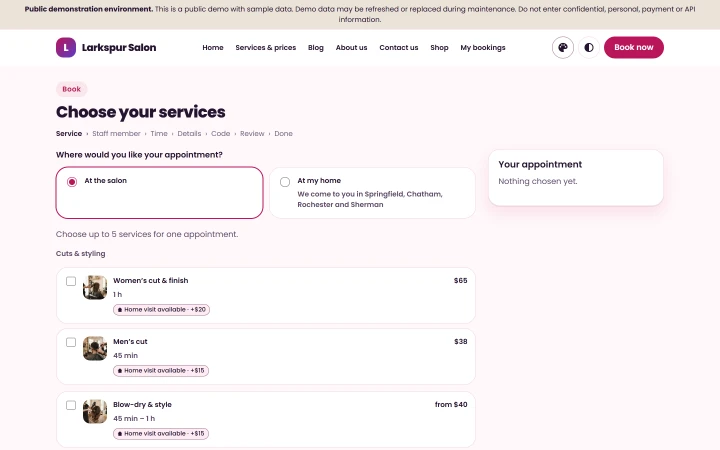Click the Time step in breadcrumb
This screenshot has width=720, height=450.
[159, 134]
